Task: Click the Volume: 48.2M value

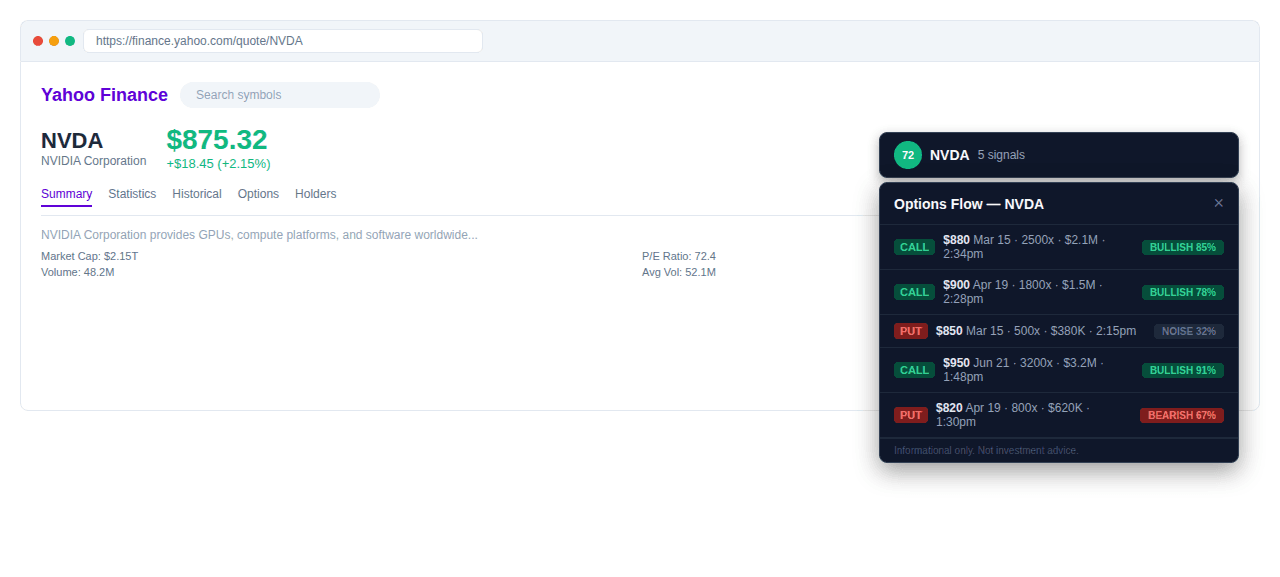Action: click(78, 272)
